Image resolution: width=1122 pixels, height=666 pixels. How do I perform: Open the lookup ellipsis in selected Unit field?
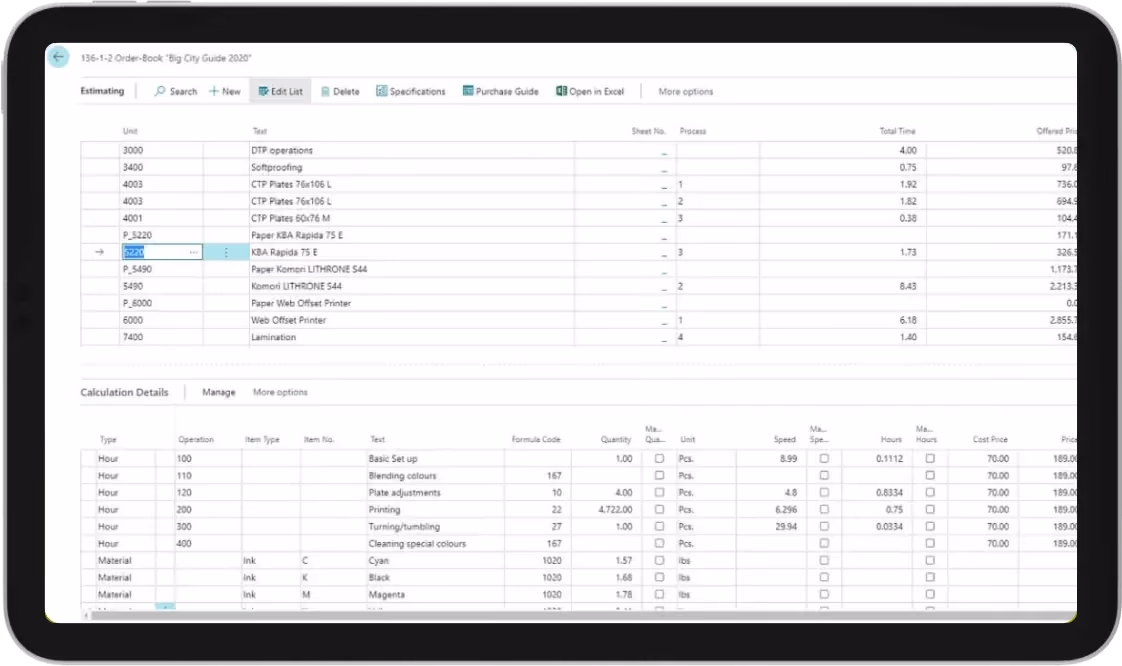click(x=194, y=253)
